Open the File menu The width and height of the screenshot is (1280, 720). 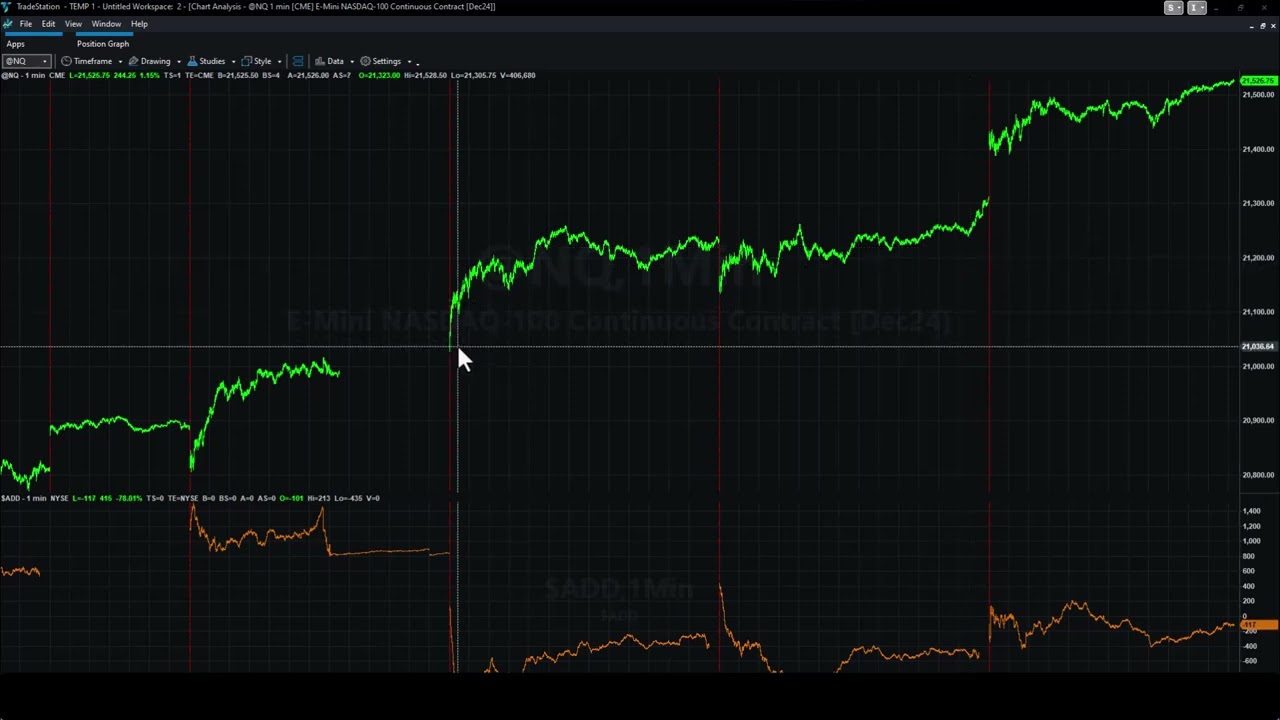tap(25, 24)
